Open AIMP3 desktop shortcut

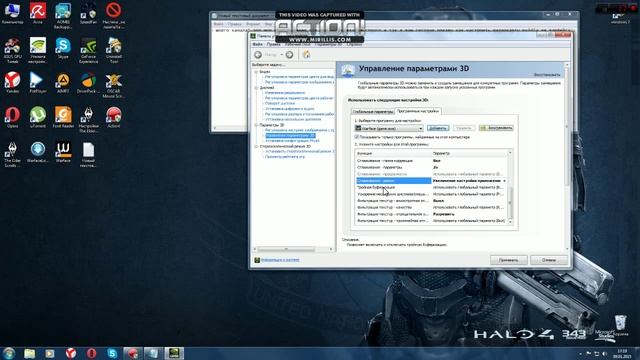(63, 83)
